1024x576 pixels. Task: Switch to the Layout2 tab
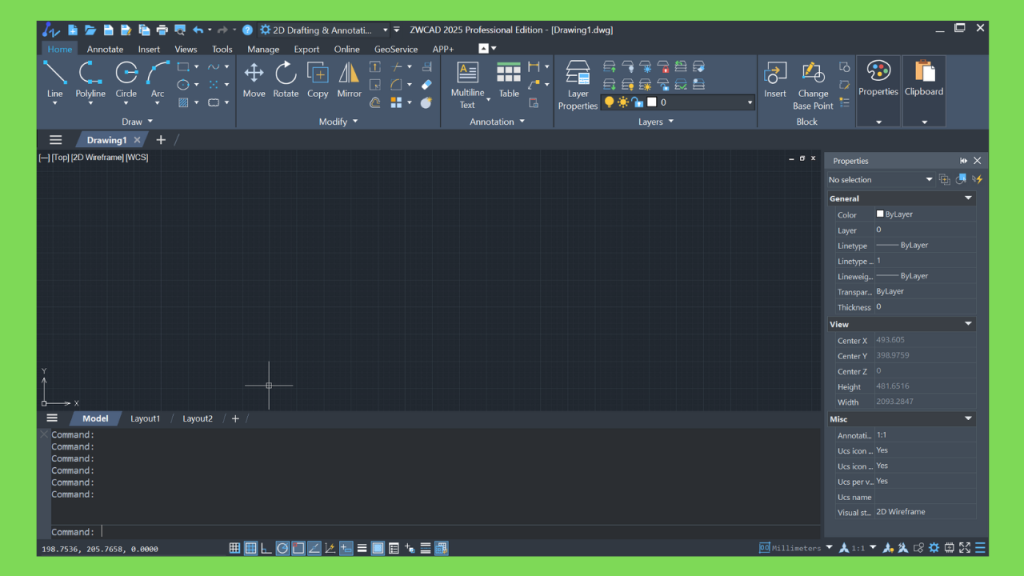click(197, 419)
